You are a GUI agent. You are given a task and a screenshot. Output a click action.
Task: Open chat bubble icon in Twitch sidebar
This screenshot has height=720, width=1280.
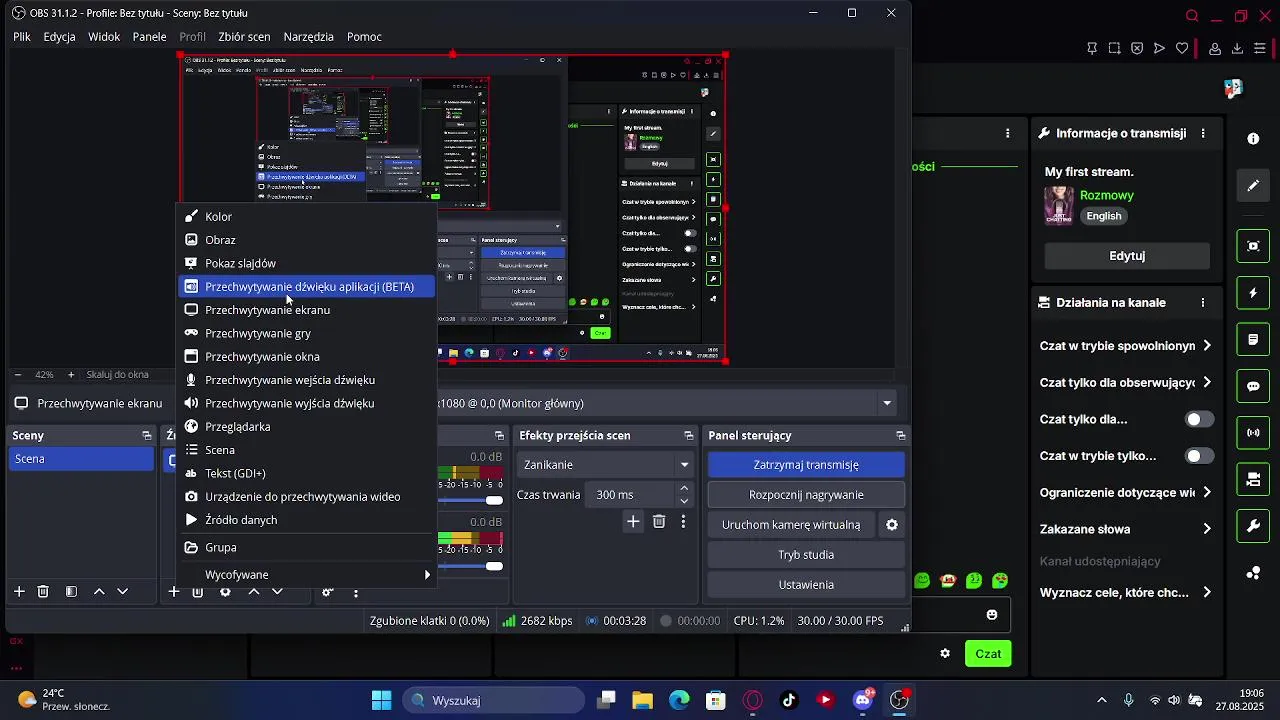[x=1253, y=386]
